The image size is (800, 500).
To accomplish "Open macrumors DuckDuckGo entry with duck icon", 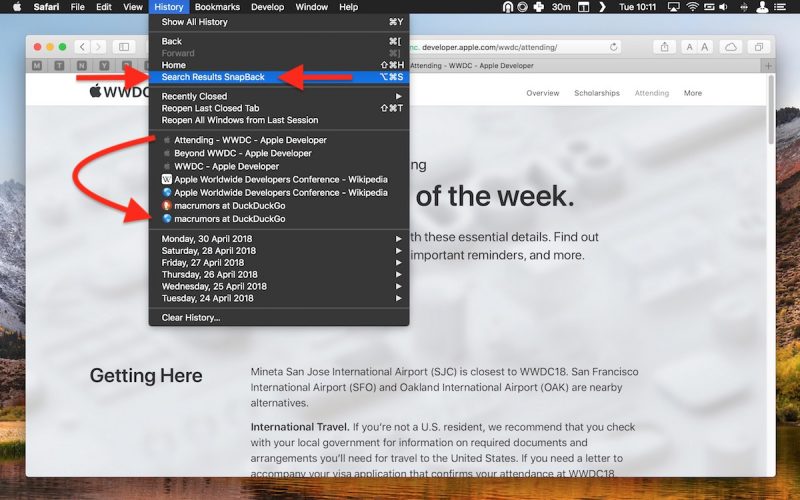I will click(x=279, y=206).
